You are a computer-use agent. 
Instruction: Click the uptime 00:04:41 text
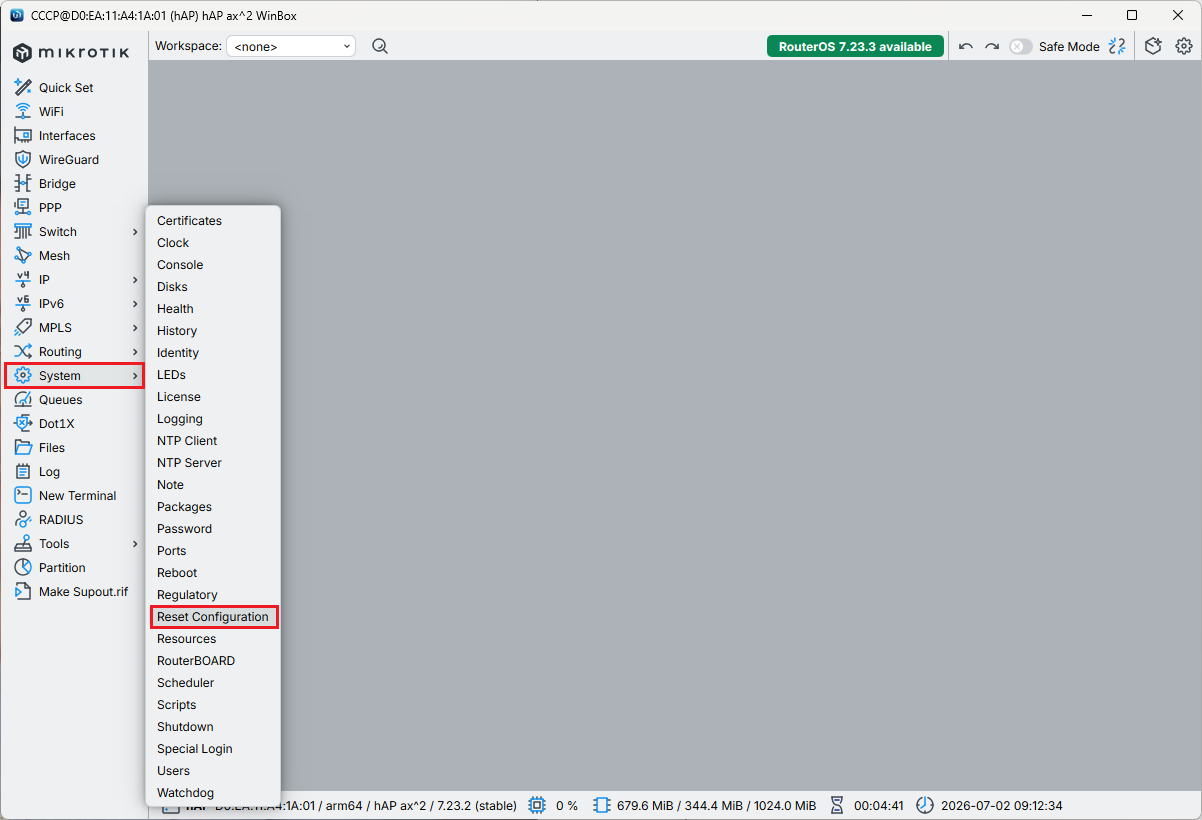pyautogui.click(x=879, y=805)
